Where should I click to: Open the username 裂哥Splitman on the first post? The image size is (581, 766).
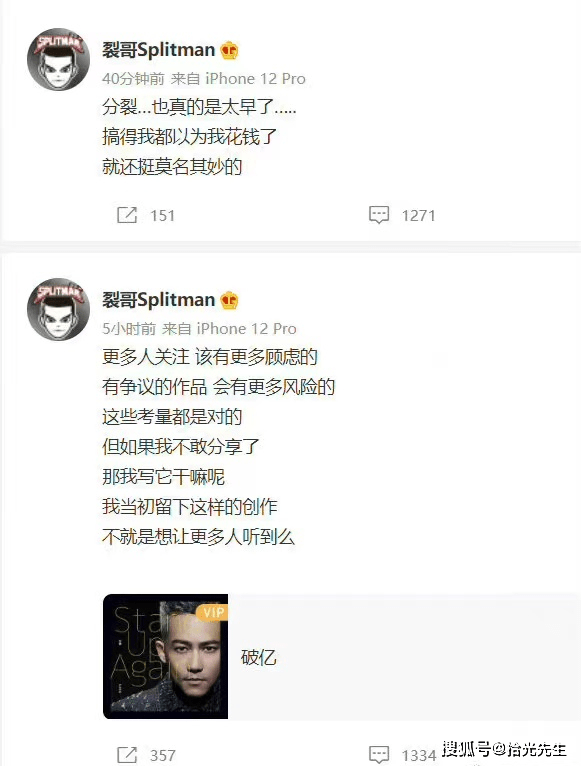click(158, 50)
